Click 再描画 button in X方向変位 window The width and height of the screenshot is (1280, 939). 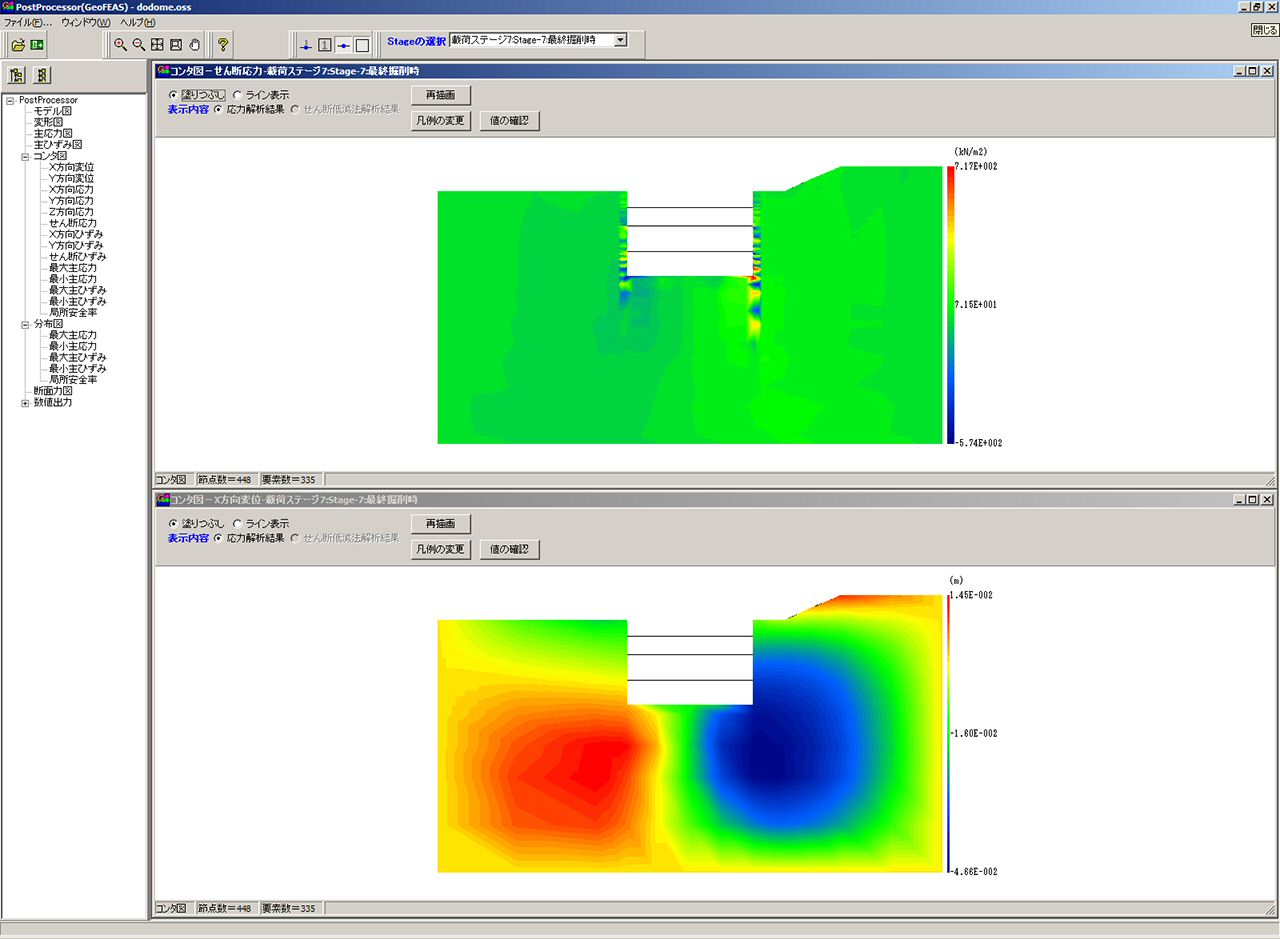pyautogui.click(x=441, y=524)
